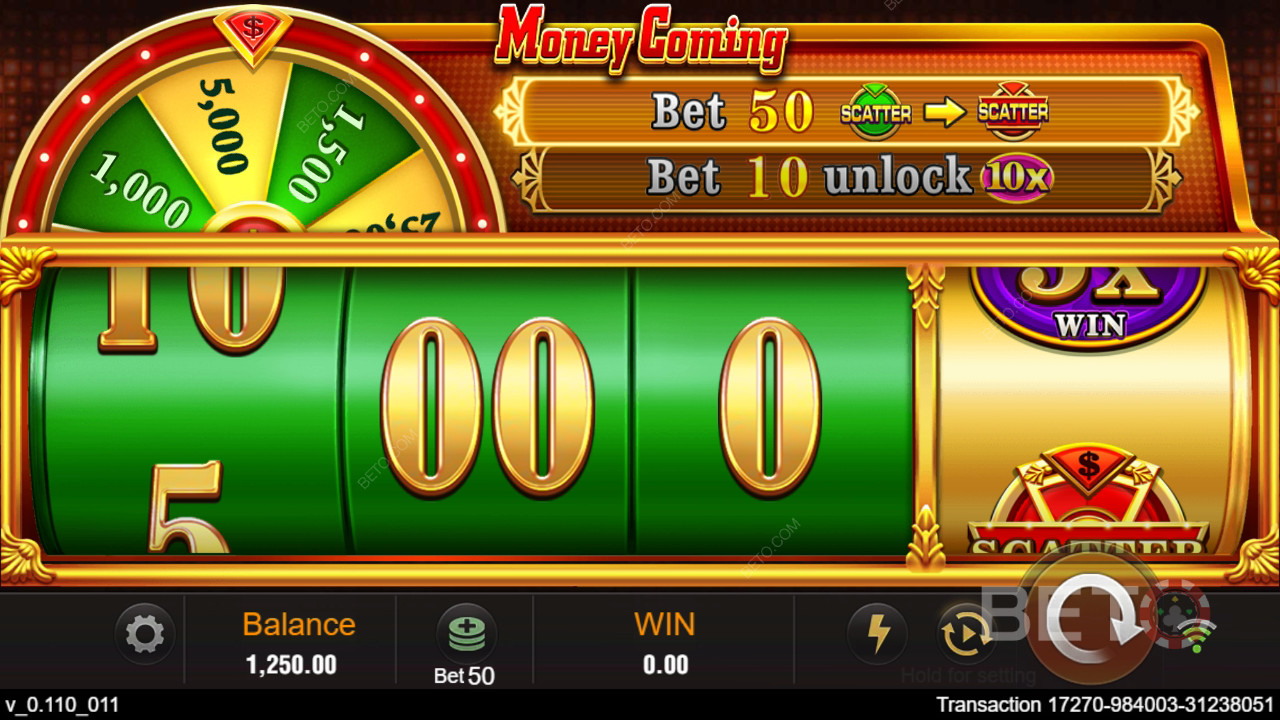Click the Balance amount display
The image size is (1280, 720).
coord(291,665)
